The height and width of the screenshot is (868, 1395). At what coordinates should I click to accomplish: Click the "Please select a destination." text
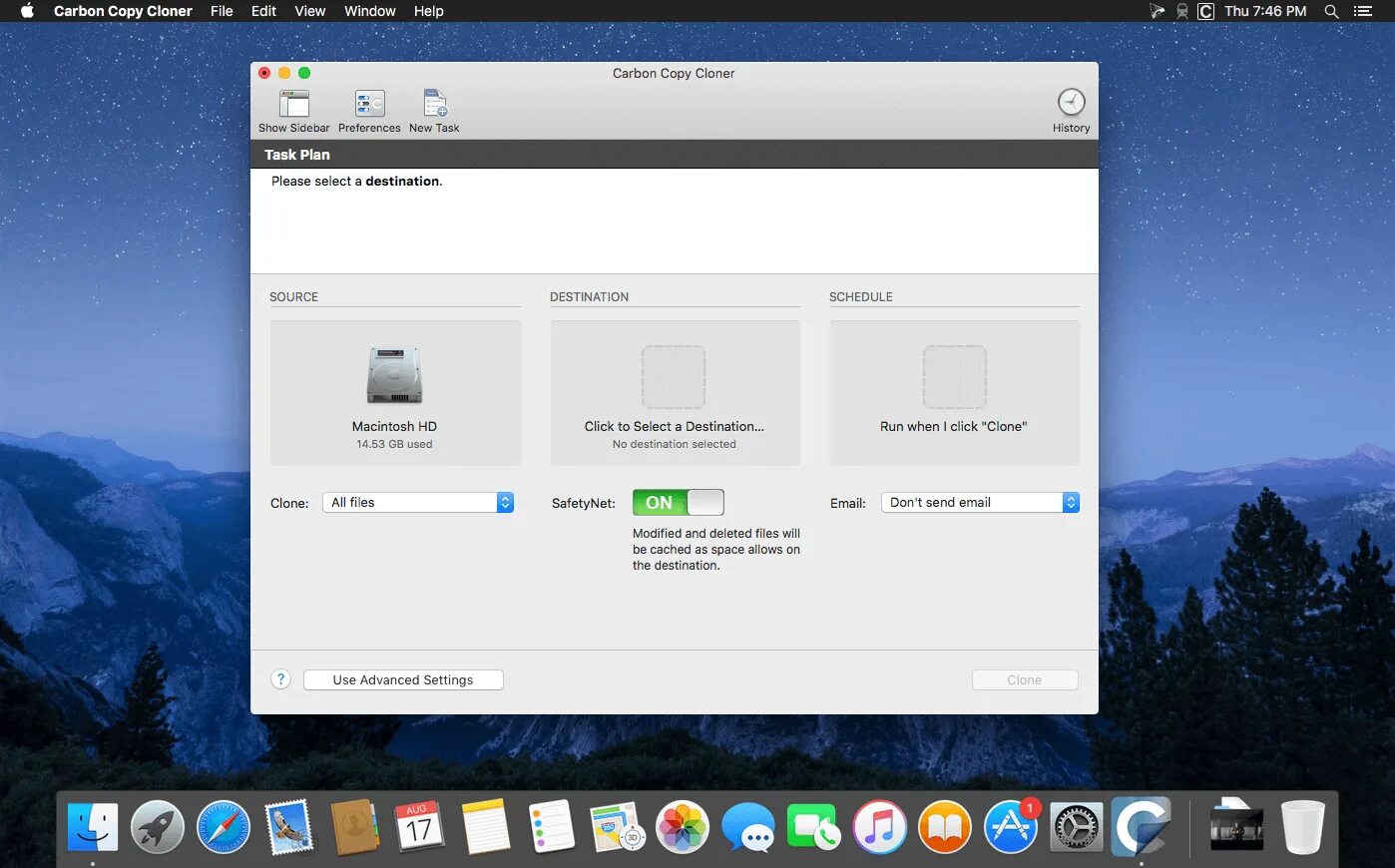point(356,182)
